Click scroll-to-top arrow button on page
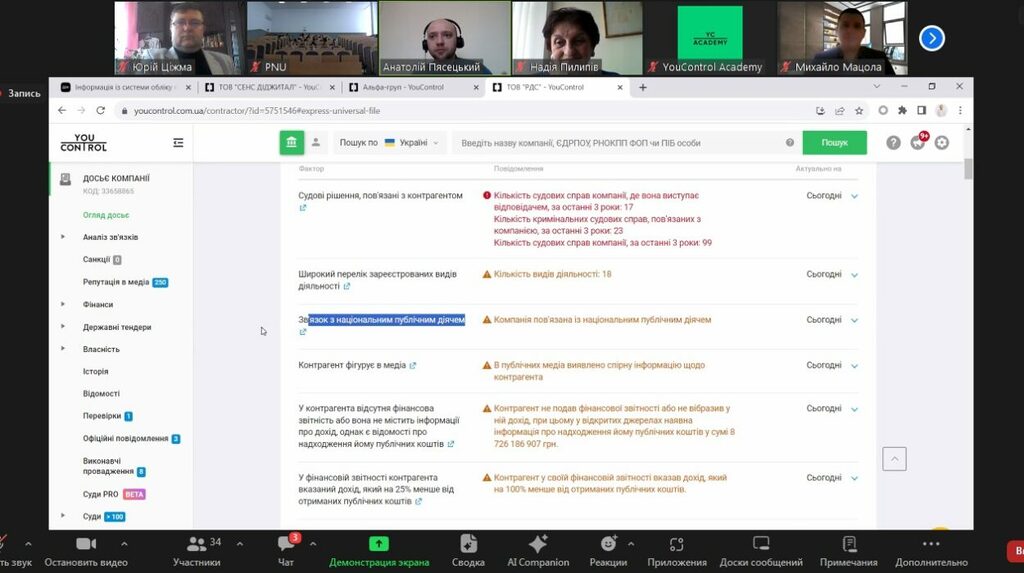This screenshot has width=1024, height=573. pyautogui.click(x=894, y=458)
